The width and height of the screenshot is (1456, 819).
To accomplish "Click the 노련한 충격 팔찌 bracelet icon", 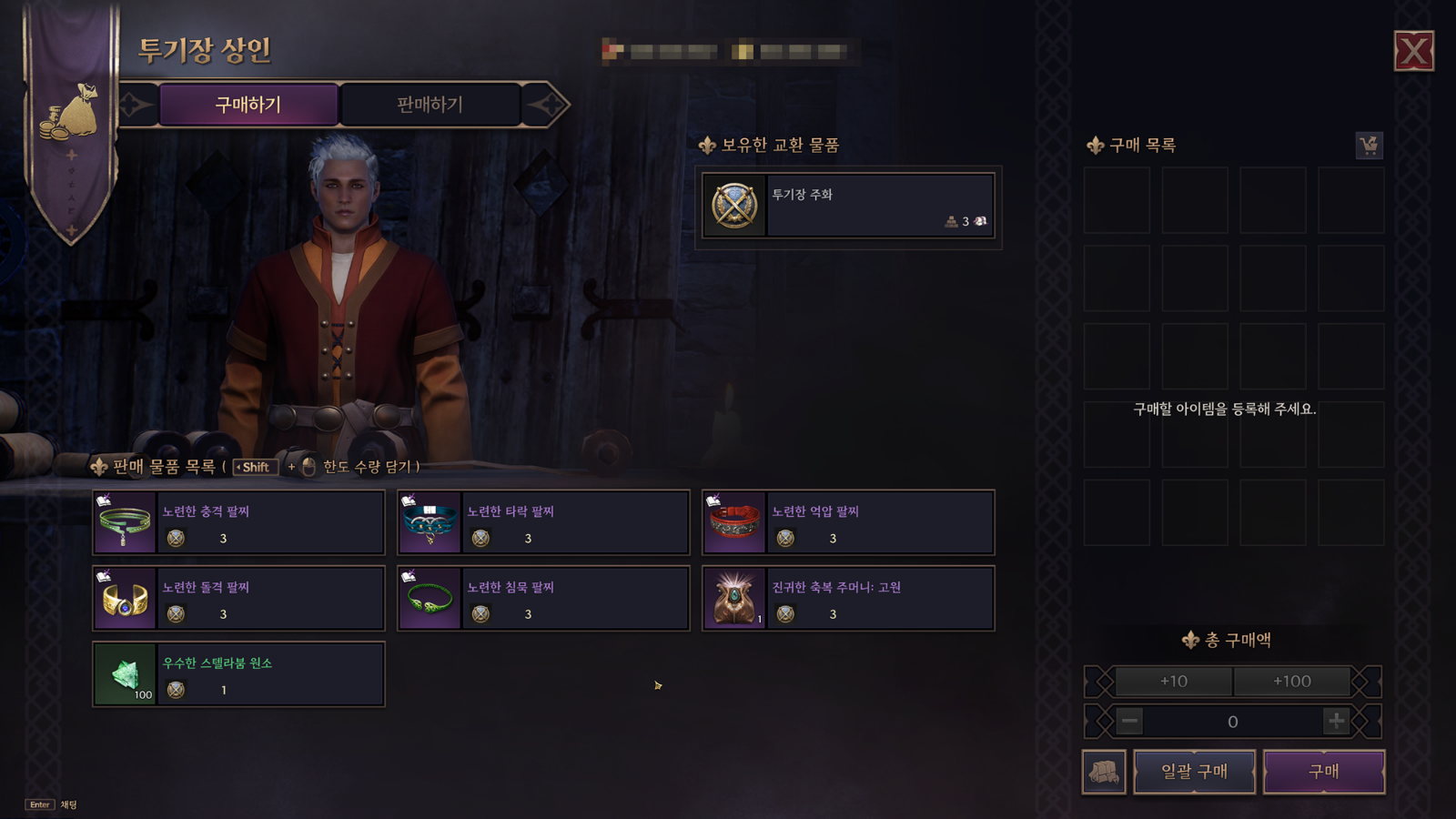I will pyautogui.click(x=125, y=522).
